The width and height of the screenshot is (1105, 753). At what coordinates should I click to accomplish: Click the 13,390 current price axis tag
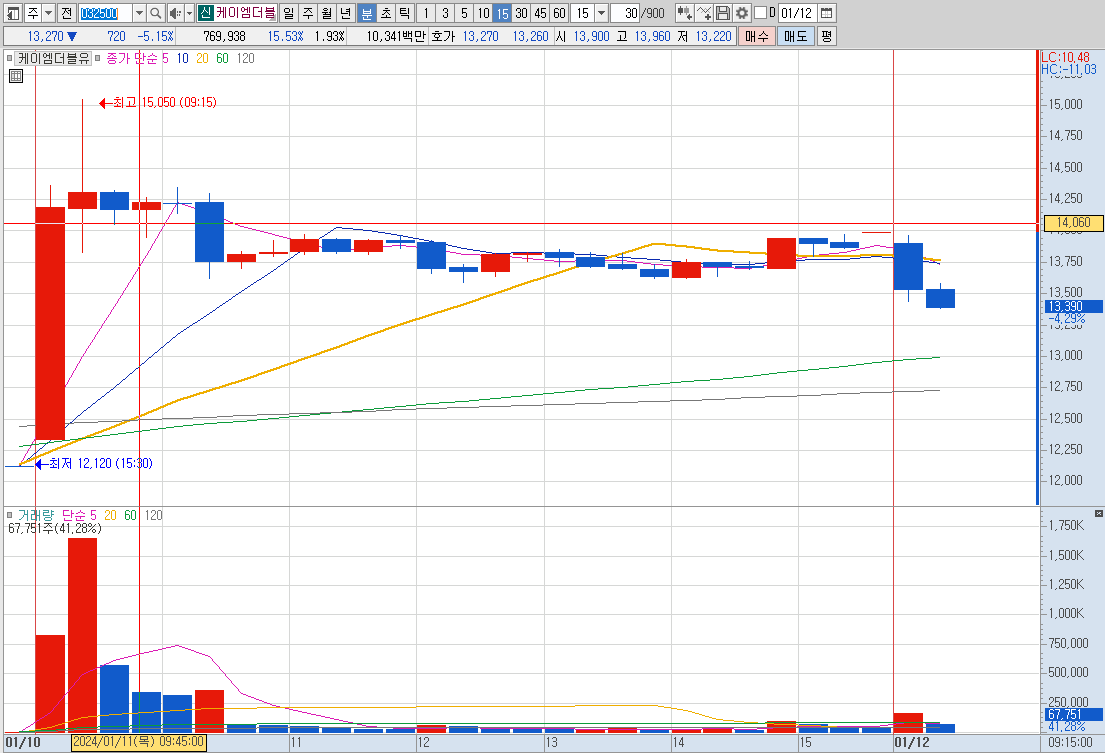tap(1073, 306)
